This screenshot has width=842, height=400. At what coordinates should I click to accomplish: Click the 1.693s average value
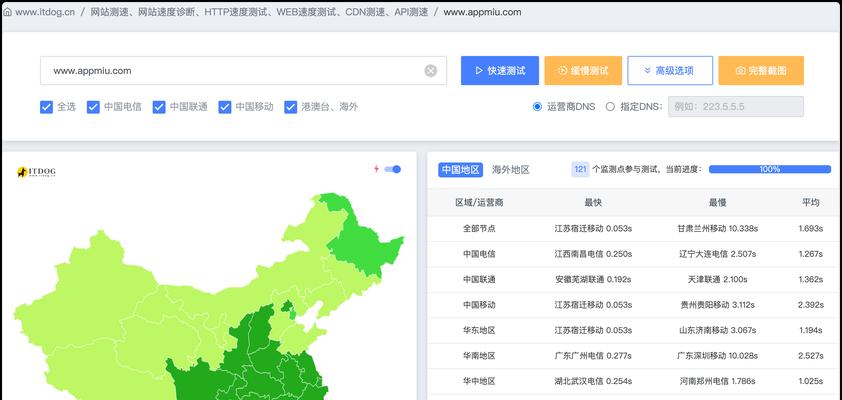[811, 228]
